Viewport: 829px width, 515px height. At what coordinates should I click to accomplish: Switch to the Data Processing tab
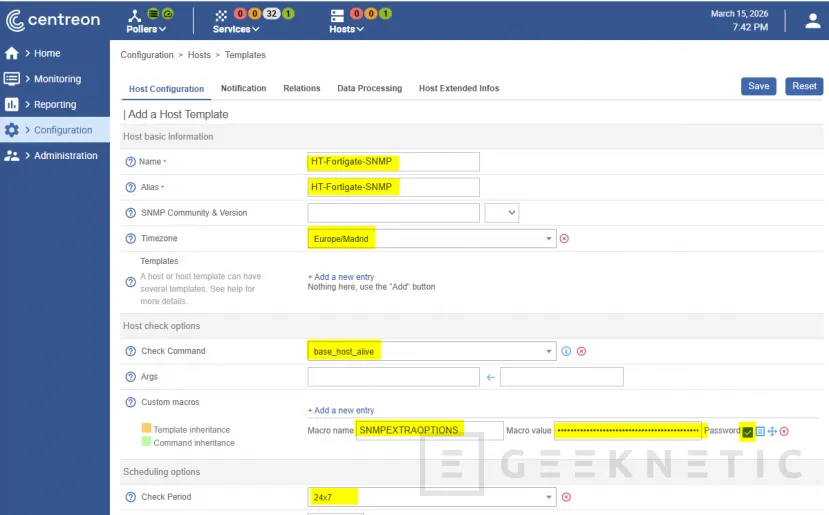(x=370, y=88)
